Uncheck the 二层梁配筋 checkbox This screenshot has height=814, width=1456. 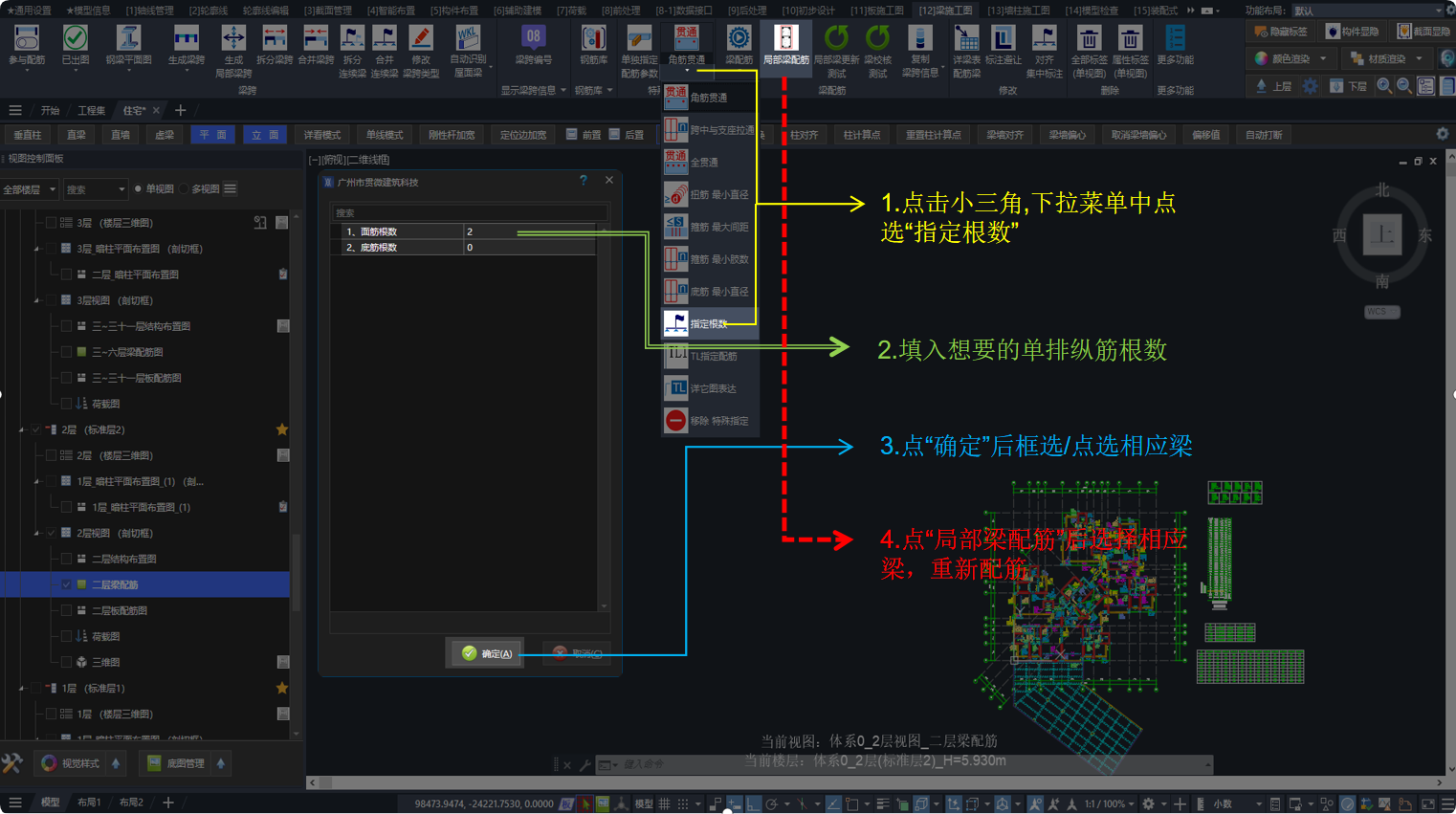(66, 584)
